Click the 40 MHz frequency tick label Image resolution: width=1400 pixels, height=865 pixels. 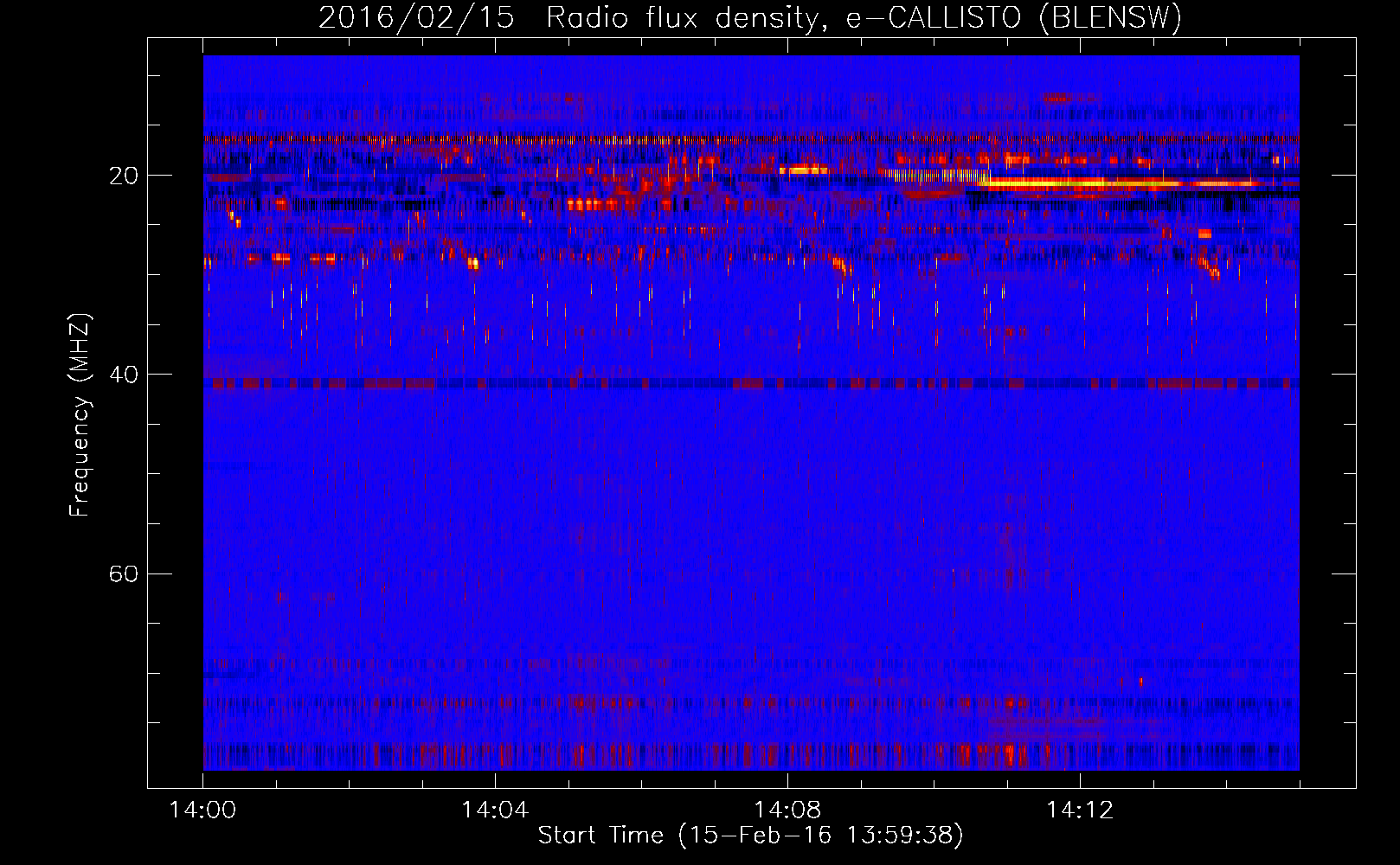[124, 375]
